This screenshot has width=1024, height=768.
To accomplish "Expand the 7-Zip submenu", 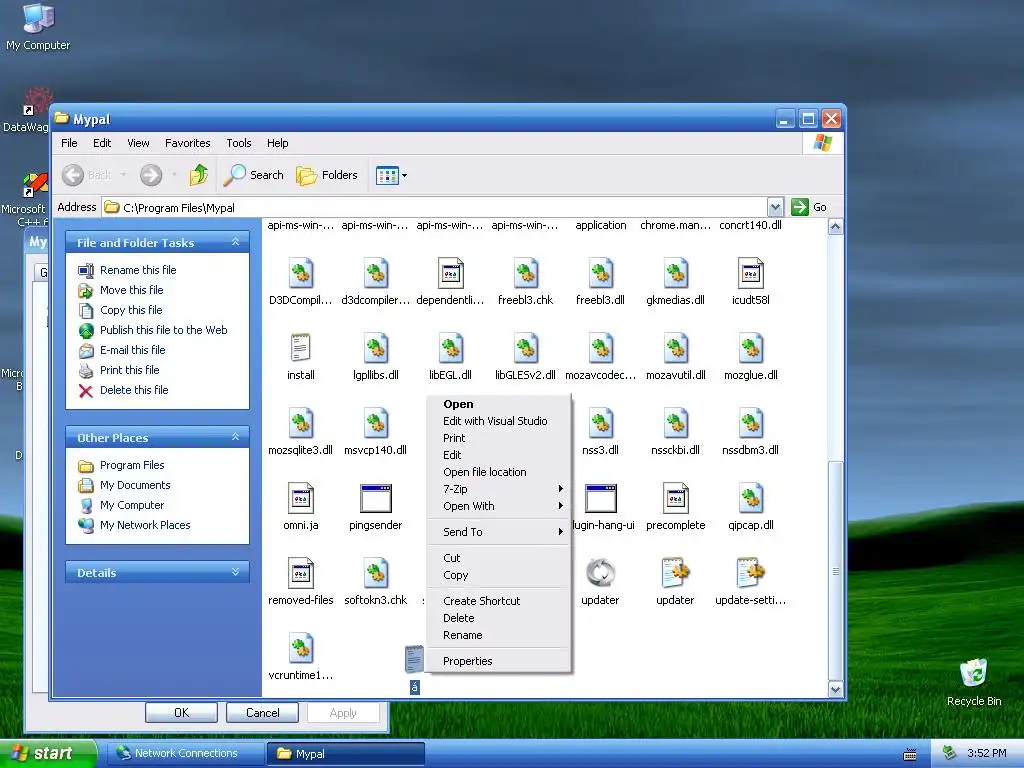I will (499, 489).
